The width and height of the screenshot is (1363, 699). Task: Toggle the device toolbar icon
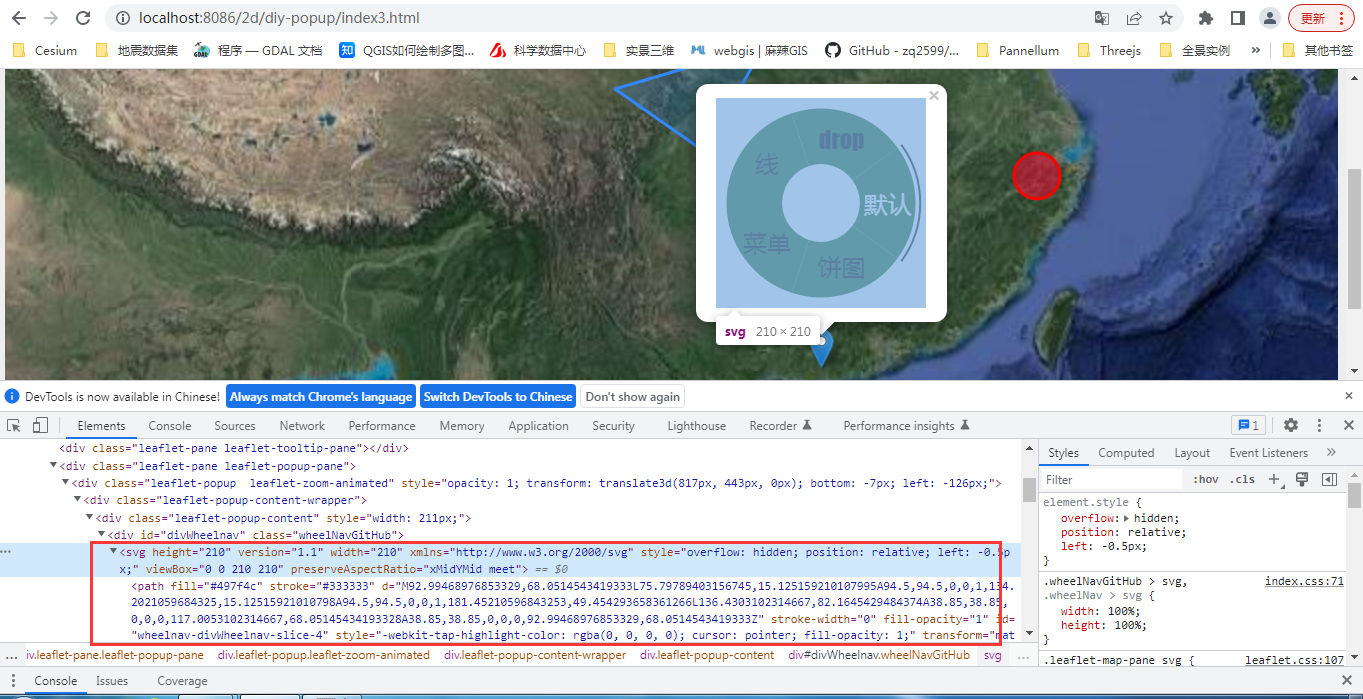[x=40, y=425]
